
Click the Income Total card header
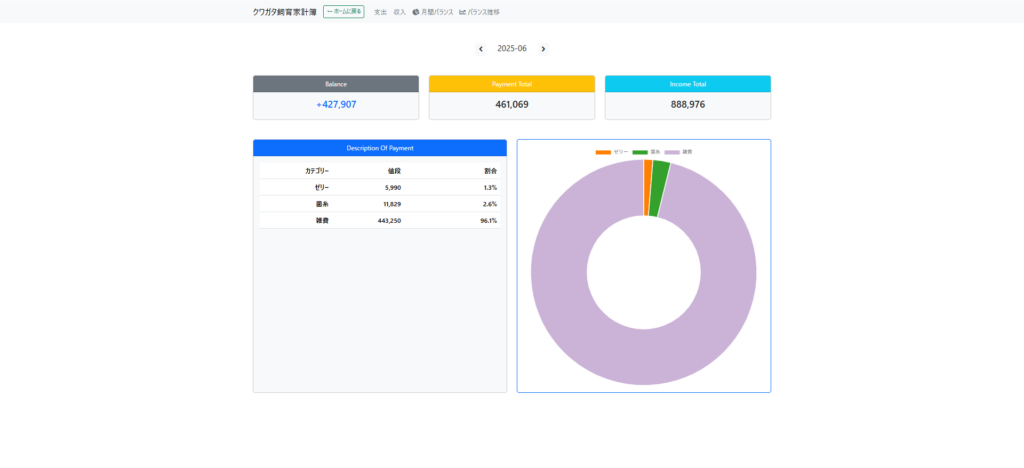coord(688,84)
